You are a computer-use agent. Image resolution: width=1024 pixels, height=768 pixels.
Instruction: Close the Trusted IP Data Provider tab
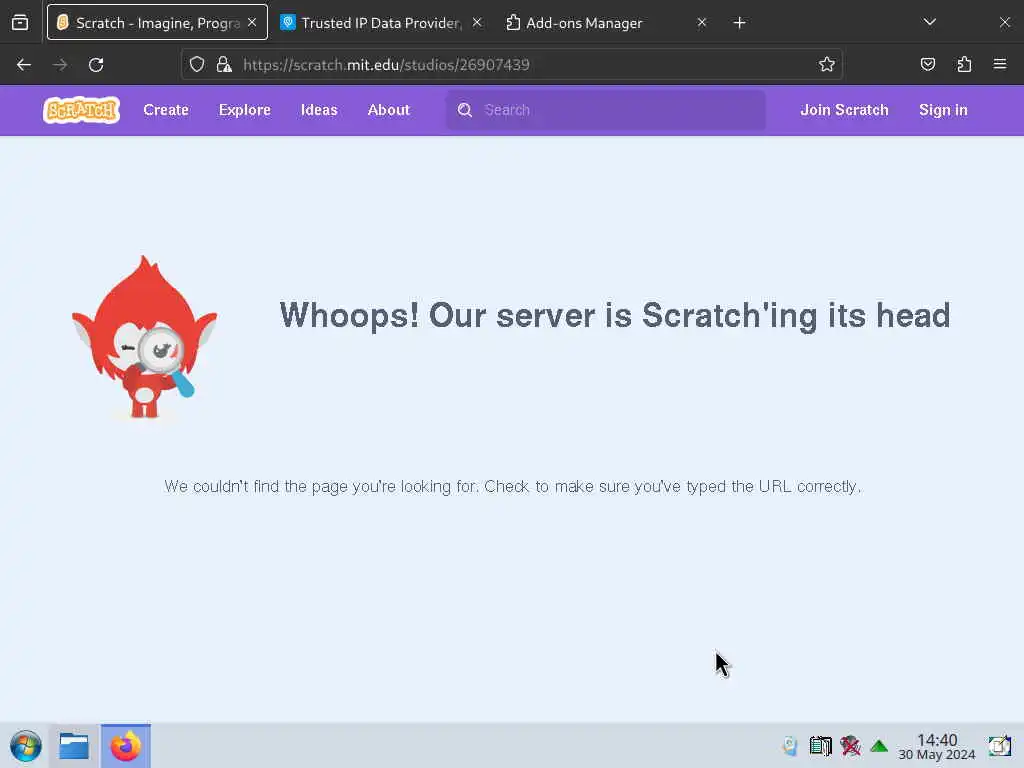pos(477,22)
